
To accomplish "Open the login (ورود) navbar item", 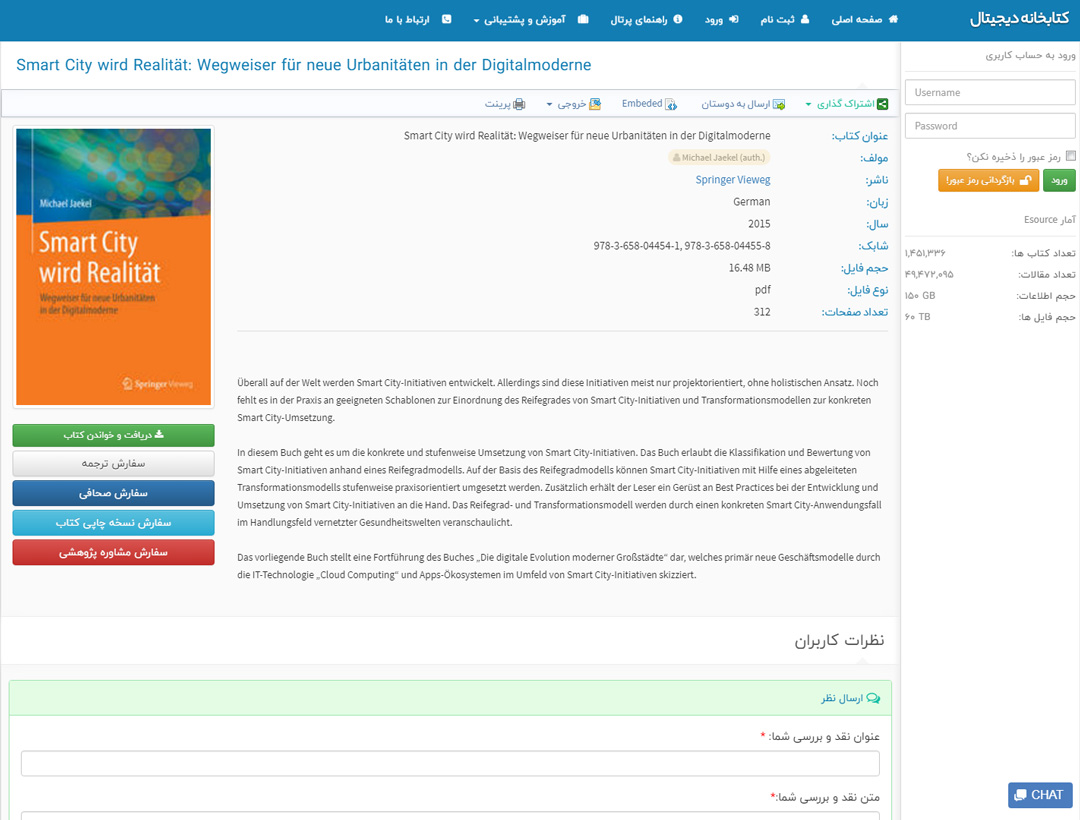I will tap(721, 19).
